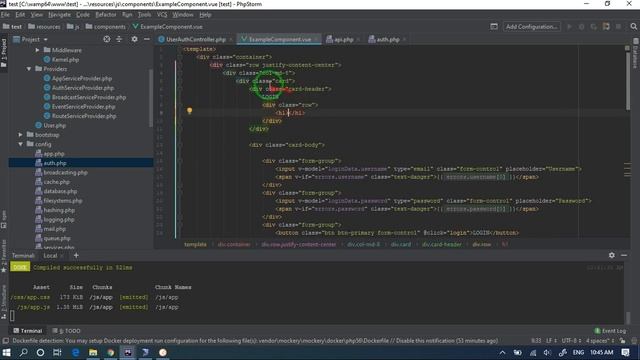Open the Help menu
This screenshot has width=640, height=360.
pos(205,15)
